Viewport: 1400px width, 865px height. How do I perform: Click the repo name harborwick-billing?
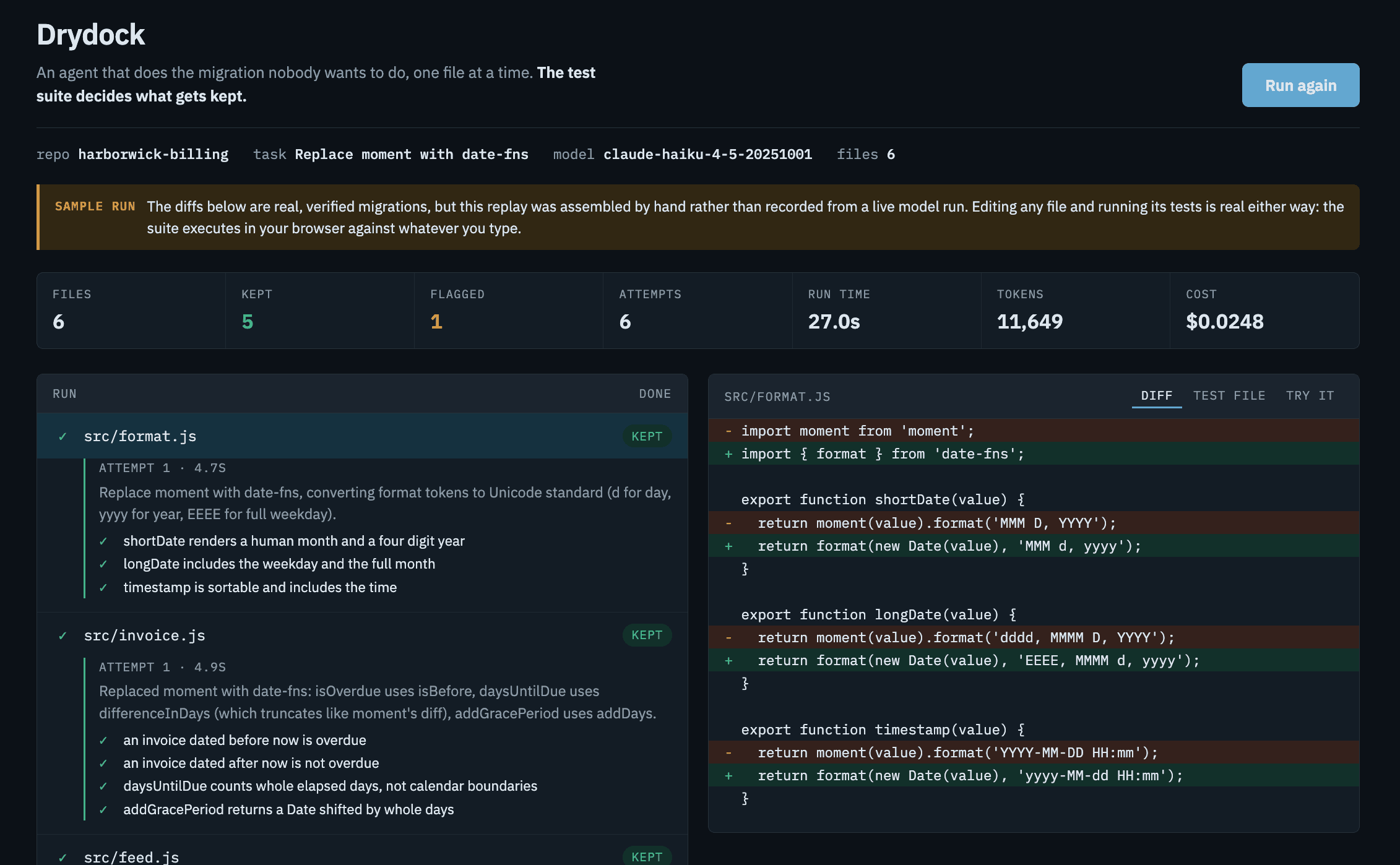[153, 155]
